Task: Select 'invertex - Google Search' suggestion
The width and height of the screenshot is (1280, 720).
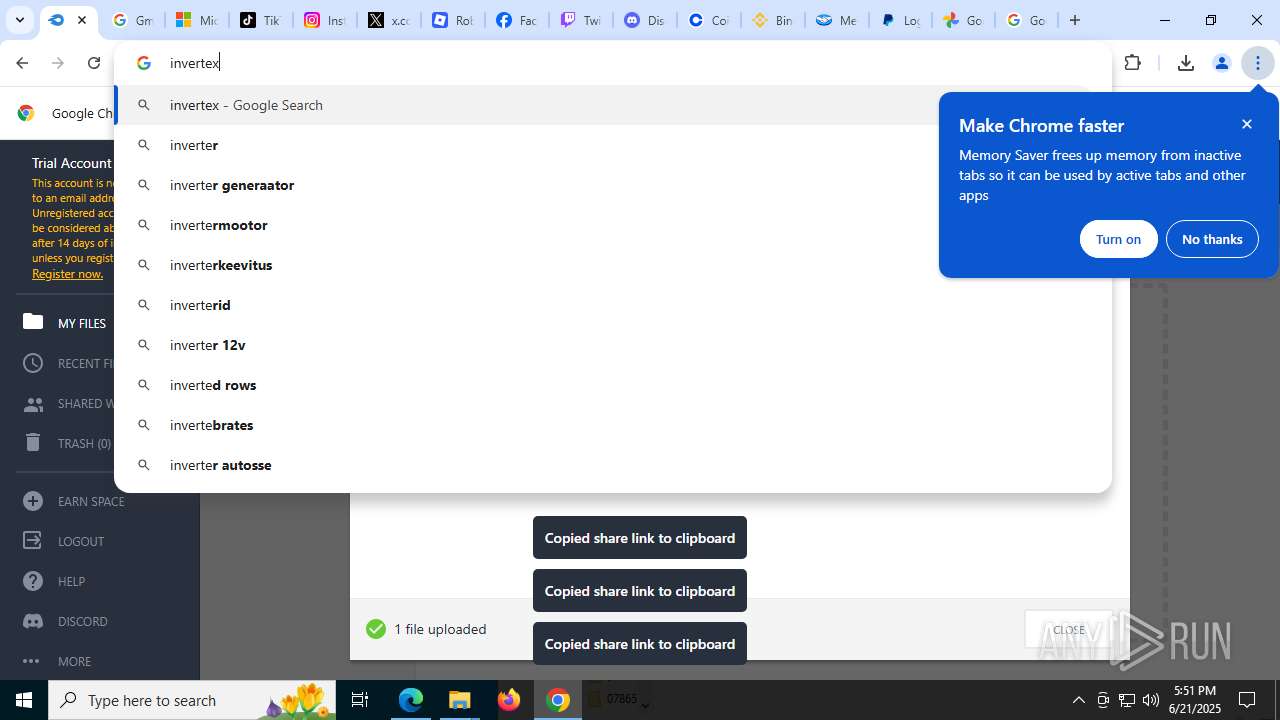Action: click(x=613, y=105)
